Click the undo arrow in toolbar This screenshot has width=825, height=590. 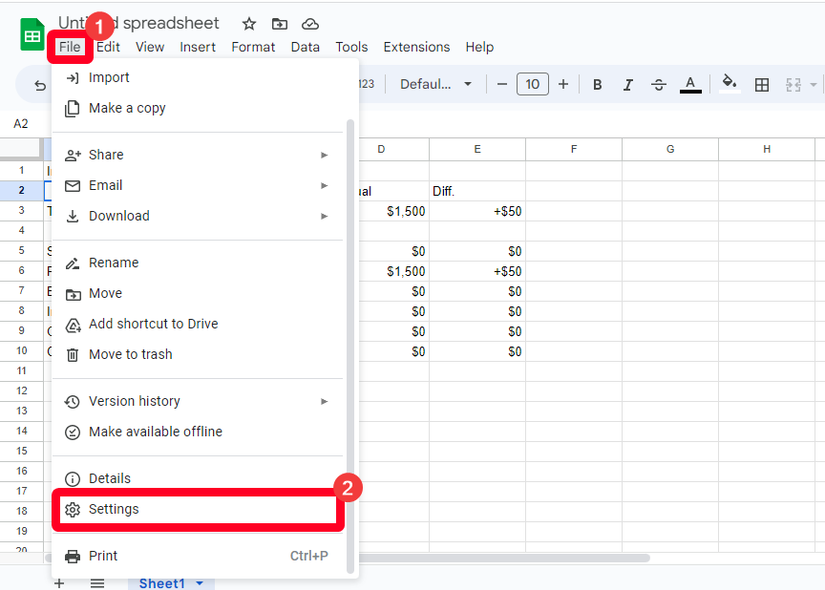pos(40,85)
